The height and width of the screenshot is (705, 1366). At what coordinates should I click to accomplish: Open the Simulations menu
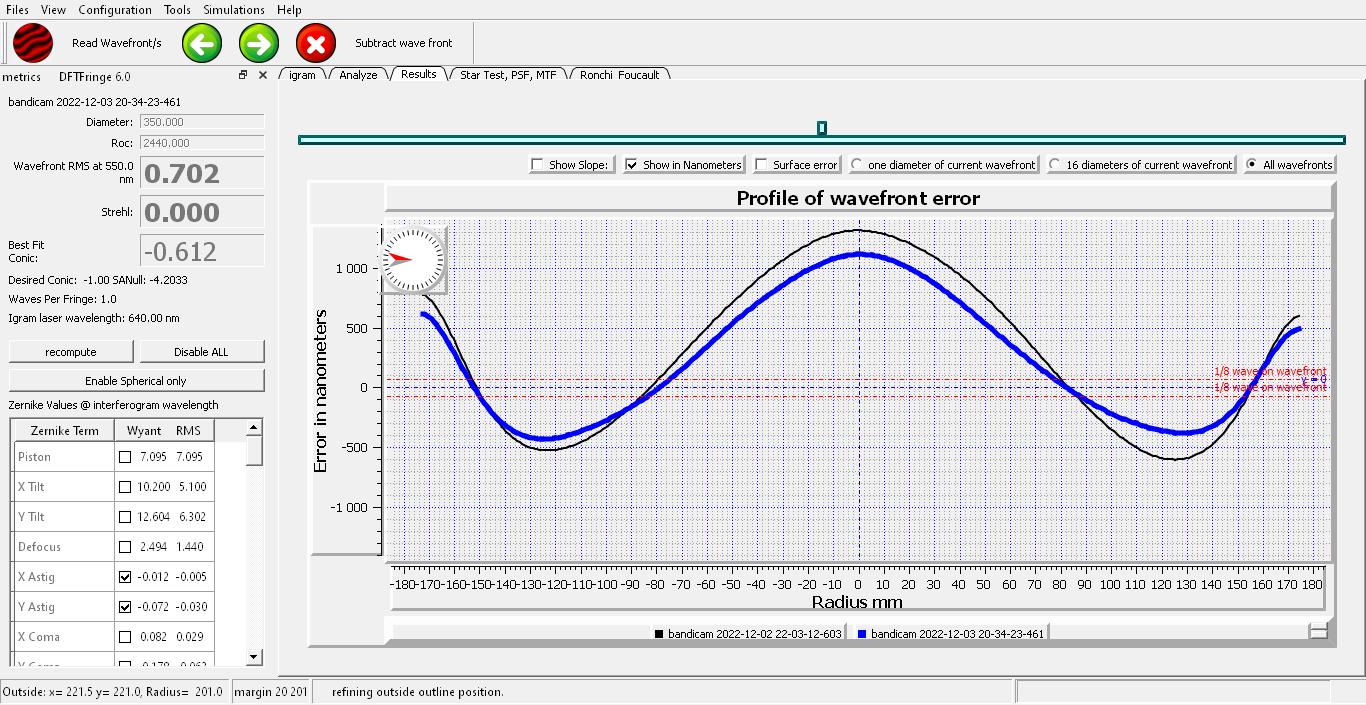click(x=233, y=10)
